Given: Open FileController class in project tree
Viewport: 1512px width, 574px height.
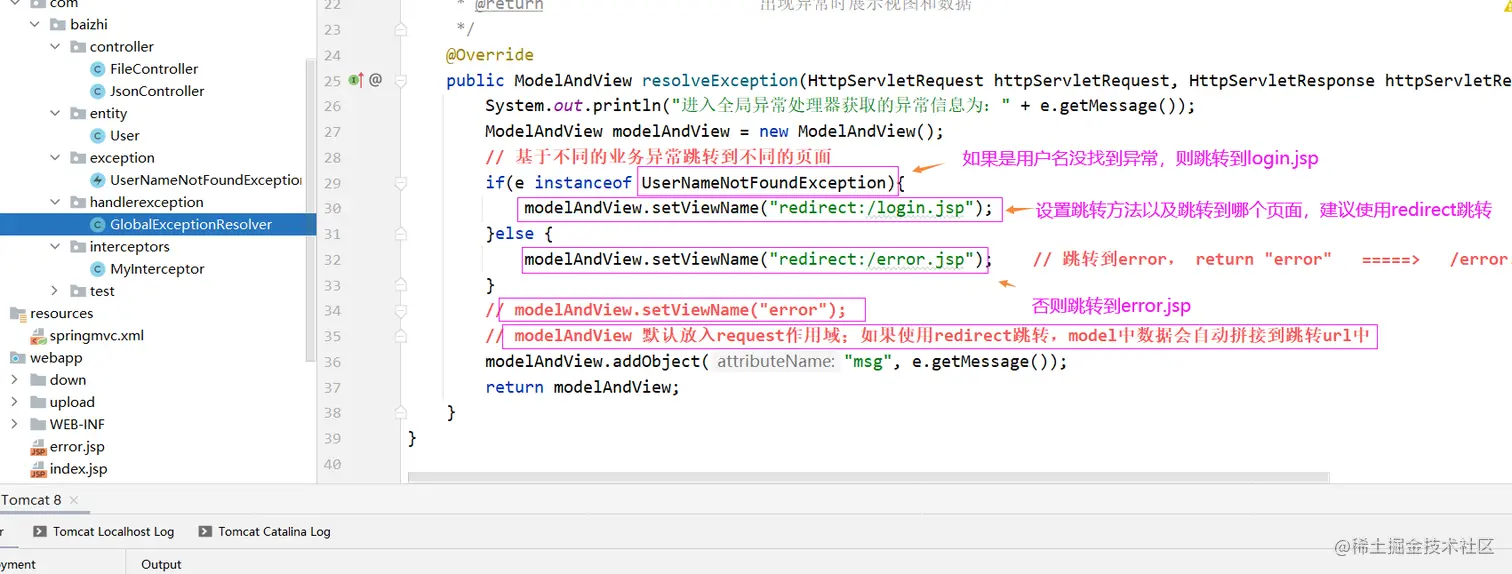Looking at the screenshot, I should 154,69.
